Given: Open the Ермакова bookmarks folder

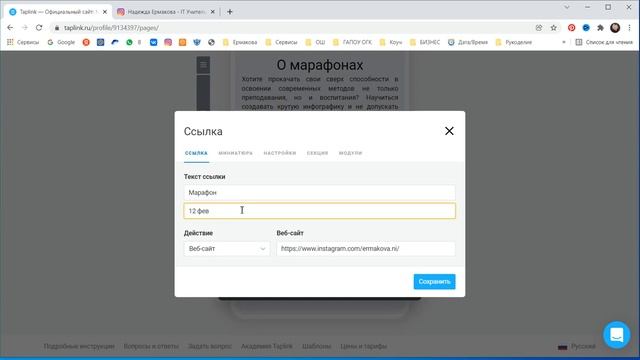Looking at the screenshot, I should tap(240, 42).
